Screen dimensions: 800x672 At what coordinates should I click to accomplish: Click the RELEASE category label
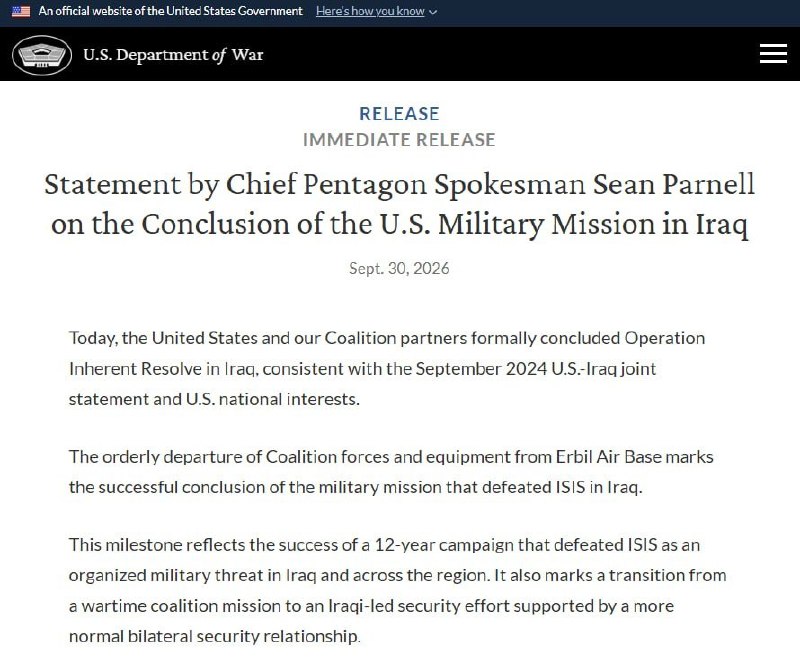(x=399, y=113)
